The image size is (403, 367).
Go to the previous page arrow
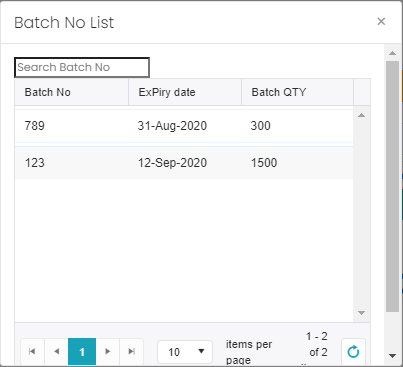(57, 351)
